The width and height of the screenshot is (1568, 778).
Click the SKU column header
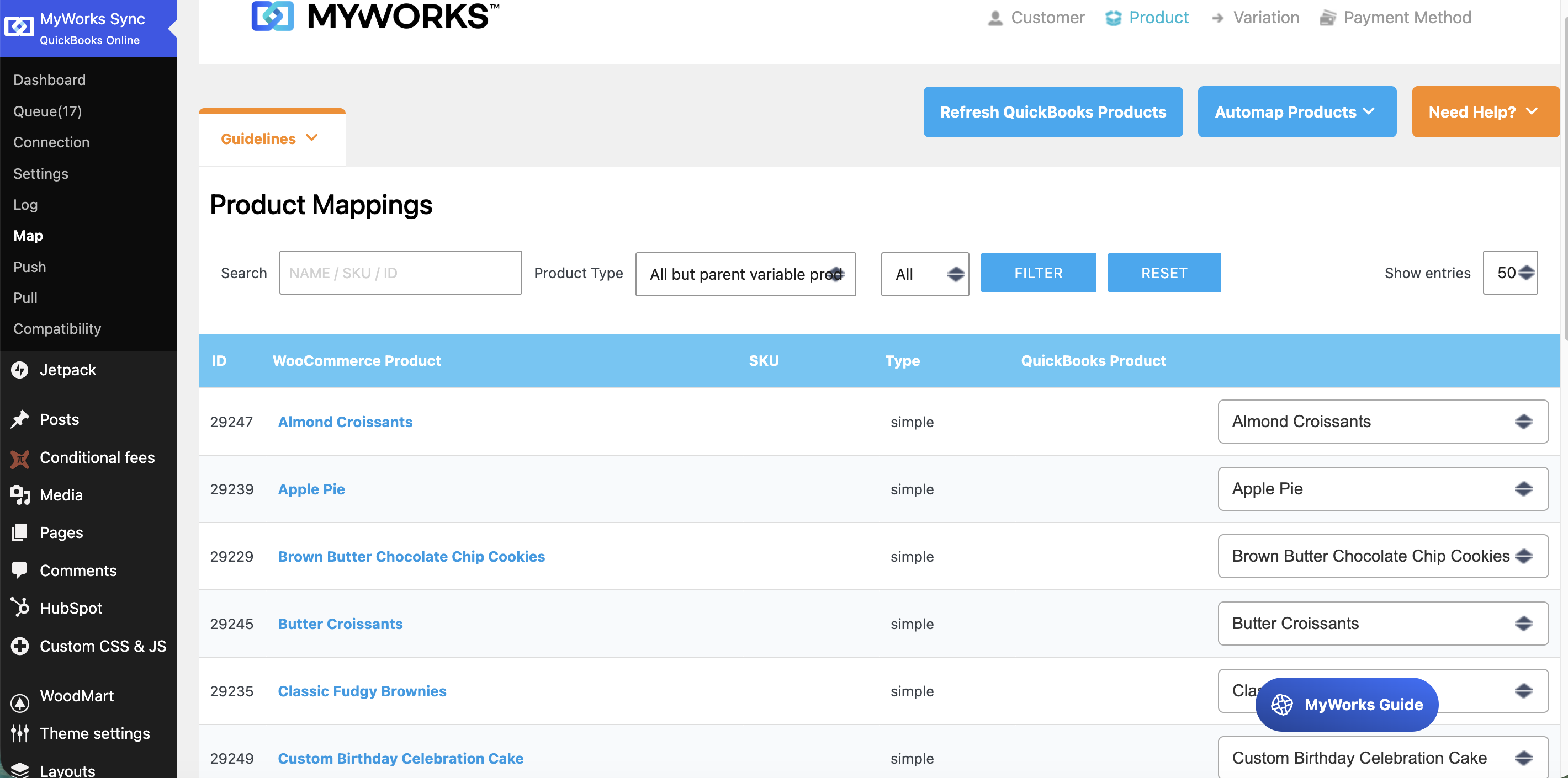(764, 361)
